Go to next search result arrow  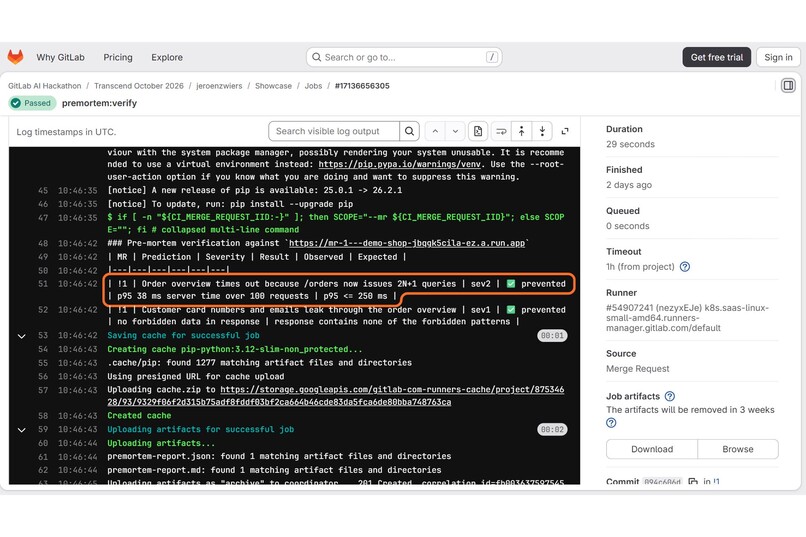coord(455,131)
